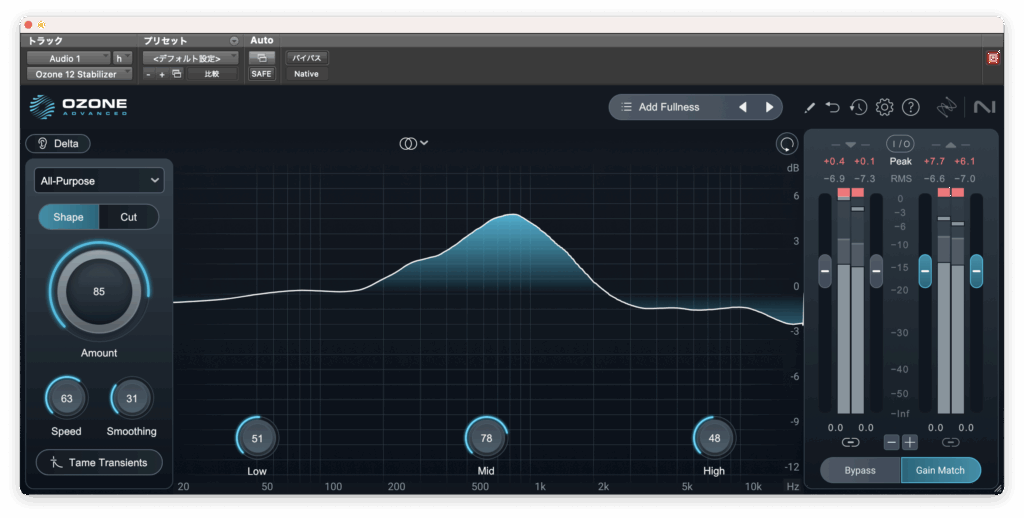Load next preset with right arrow
The height and width of the screenshot is (518, 1024).
pos(769,107)
